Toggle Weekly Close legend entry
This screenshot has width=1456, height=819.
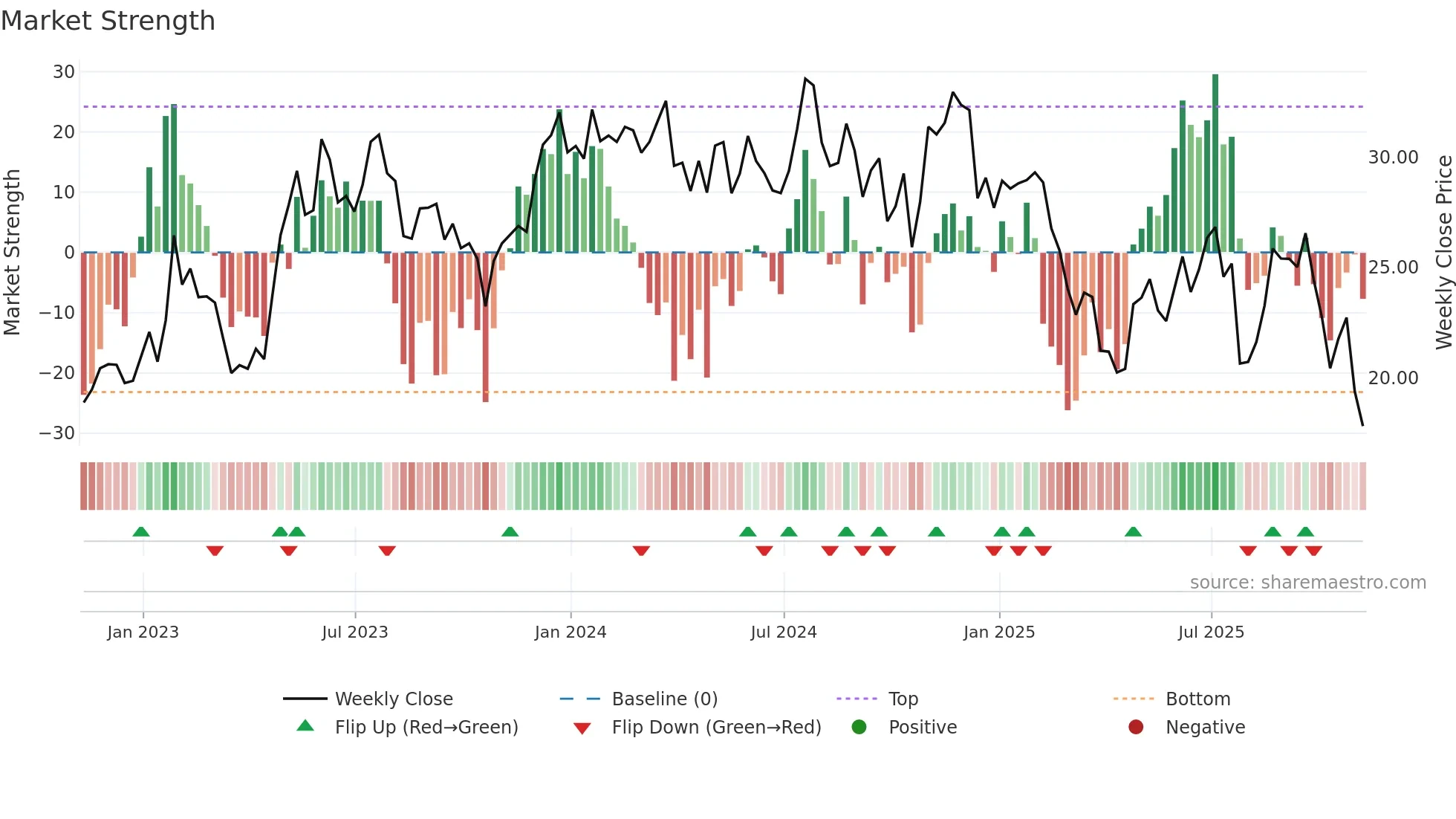393,699
